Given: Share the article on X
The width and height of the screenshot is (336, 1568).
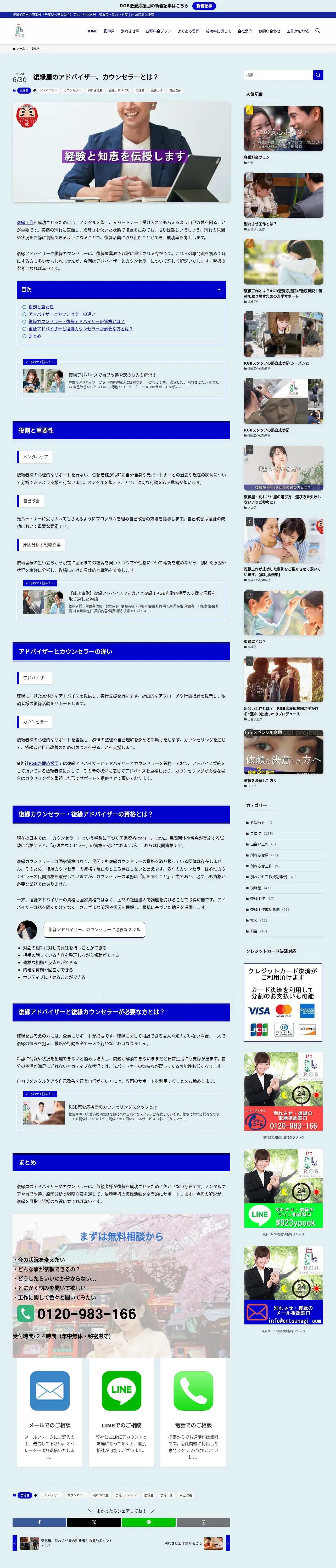Looking at the screenshot, I should [94, 1522].
